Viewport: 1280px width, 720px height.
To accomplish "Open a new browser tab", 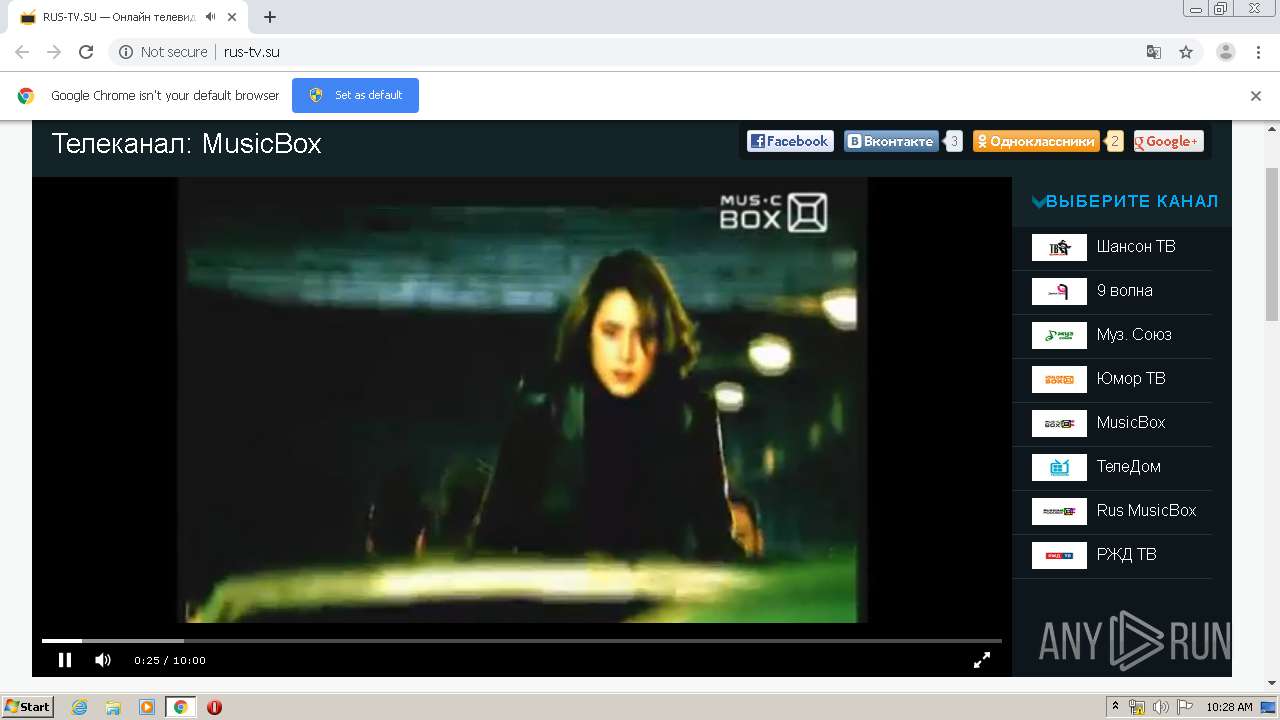I will pyautogui.click(x=270, y=17).
